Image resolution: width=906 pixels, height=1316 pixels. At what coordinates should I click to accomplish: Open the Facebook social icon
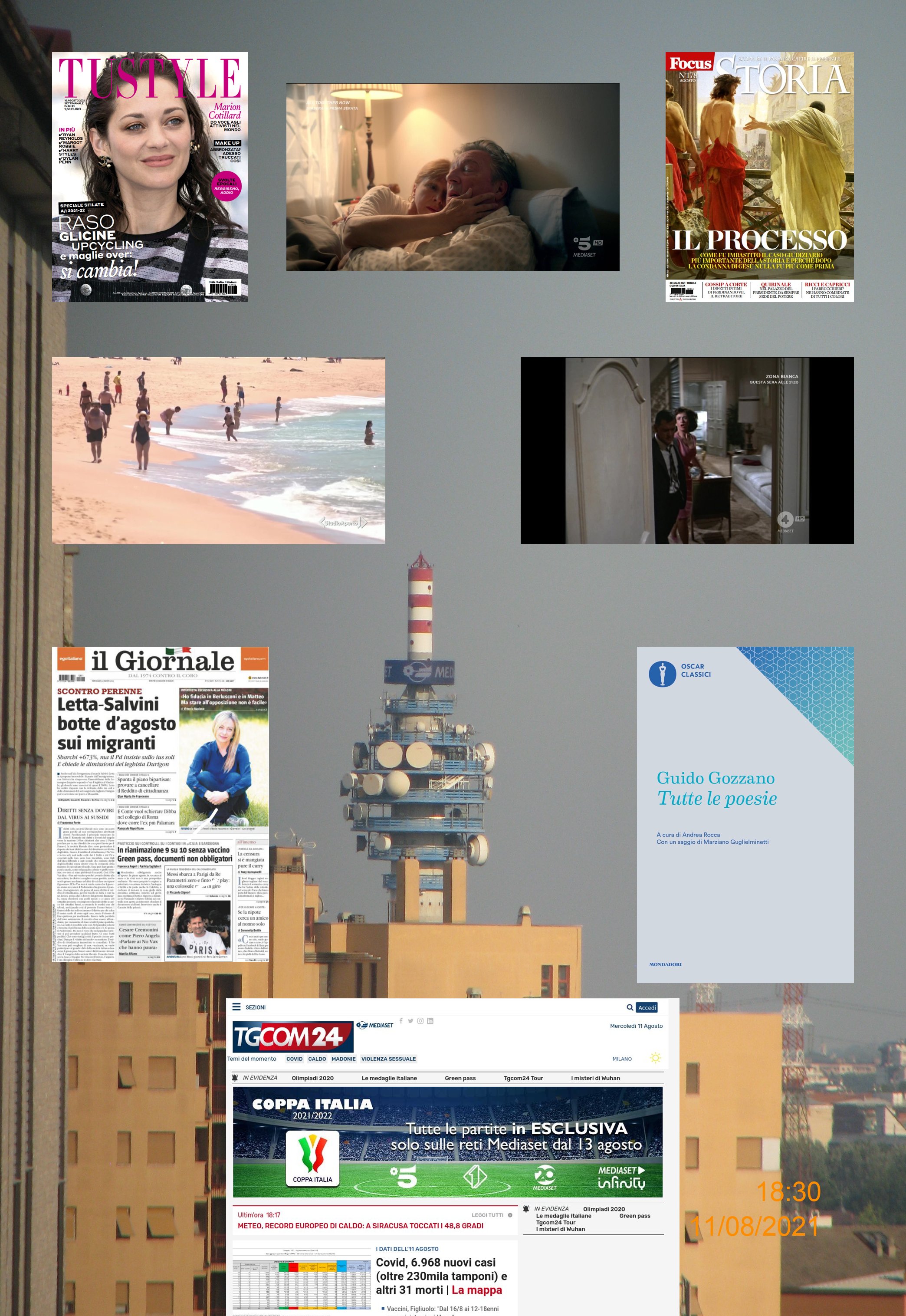click(x=401, y=1021)
